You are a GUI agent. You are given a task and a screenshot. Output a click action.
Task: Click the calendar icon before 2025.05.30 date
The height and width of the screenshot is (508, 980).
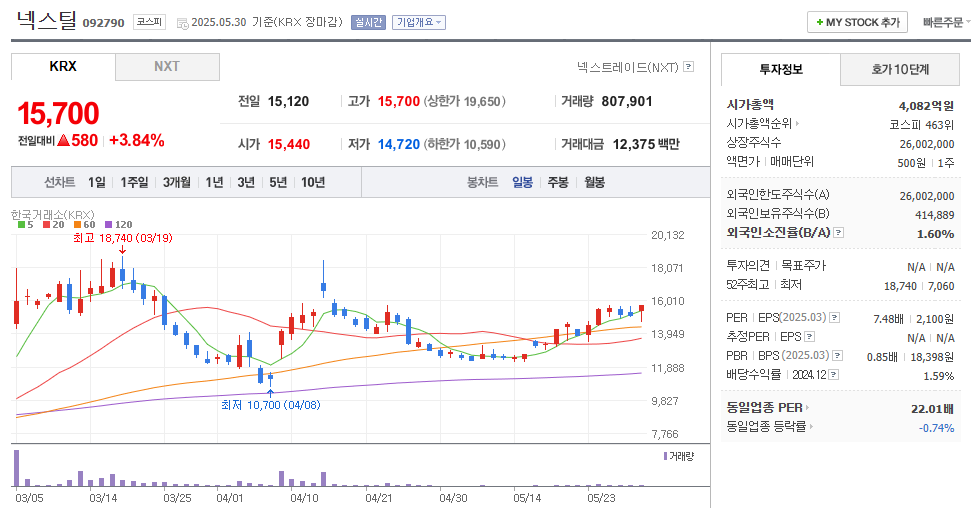tap(182, 23)
